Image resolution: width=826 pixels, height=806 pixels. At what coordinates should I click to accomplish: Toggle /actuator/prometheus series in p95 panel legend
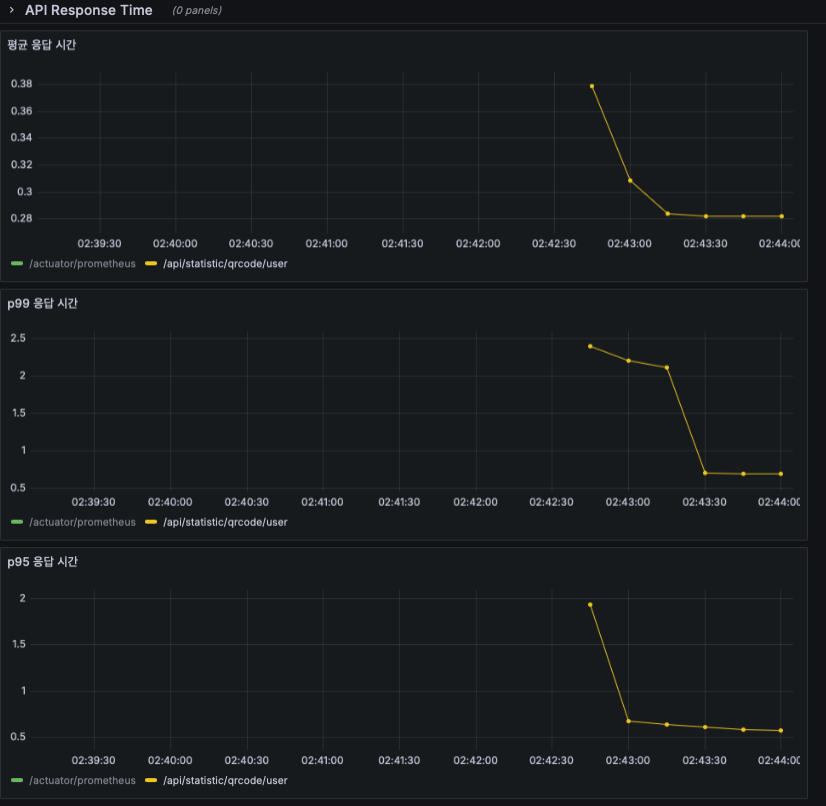pyautogui.click(x=82, y=780)
